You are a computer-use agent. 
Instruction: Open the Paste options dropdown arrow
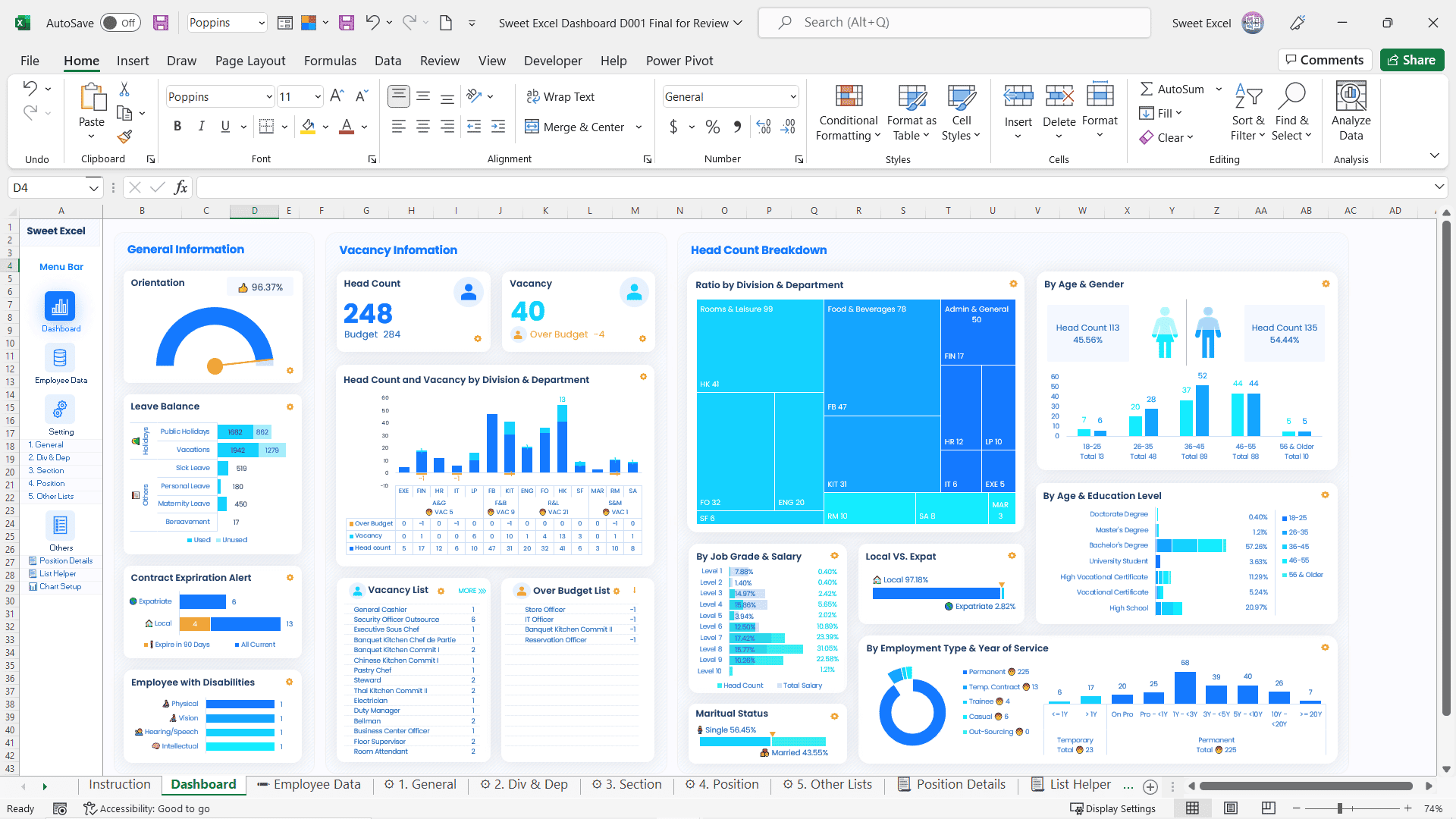[x=92, y=136]
